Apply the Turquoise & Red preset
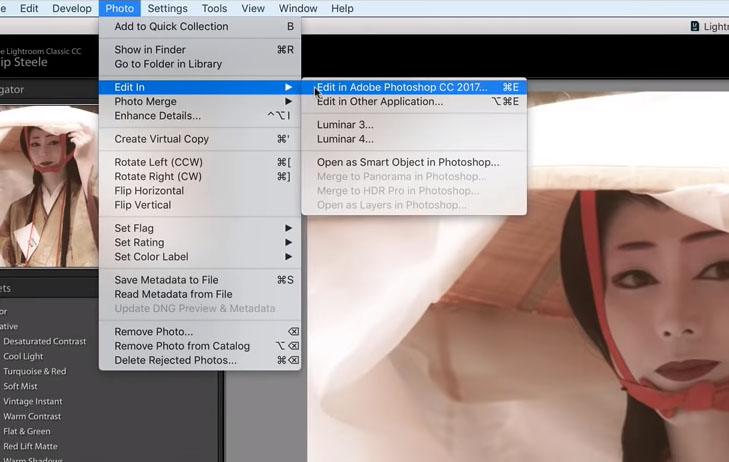 point(35,371)
